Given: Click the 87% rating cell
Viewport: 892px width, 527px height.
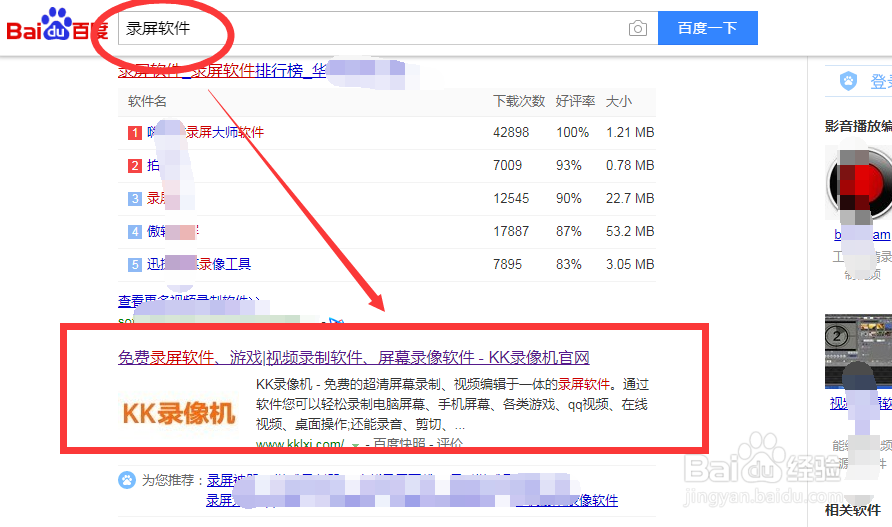Looking at the screenshot, I should (x=569, y=232).
